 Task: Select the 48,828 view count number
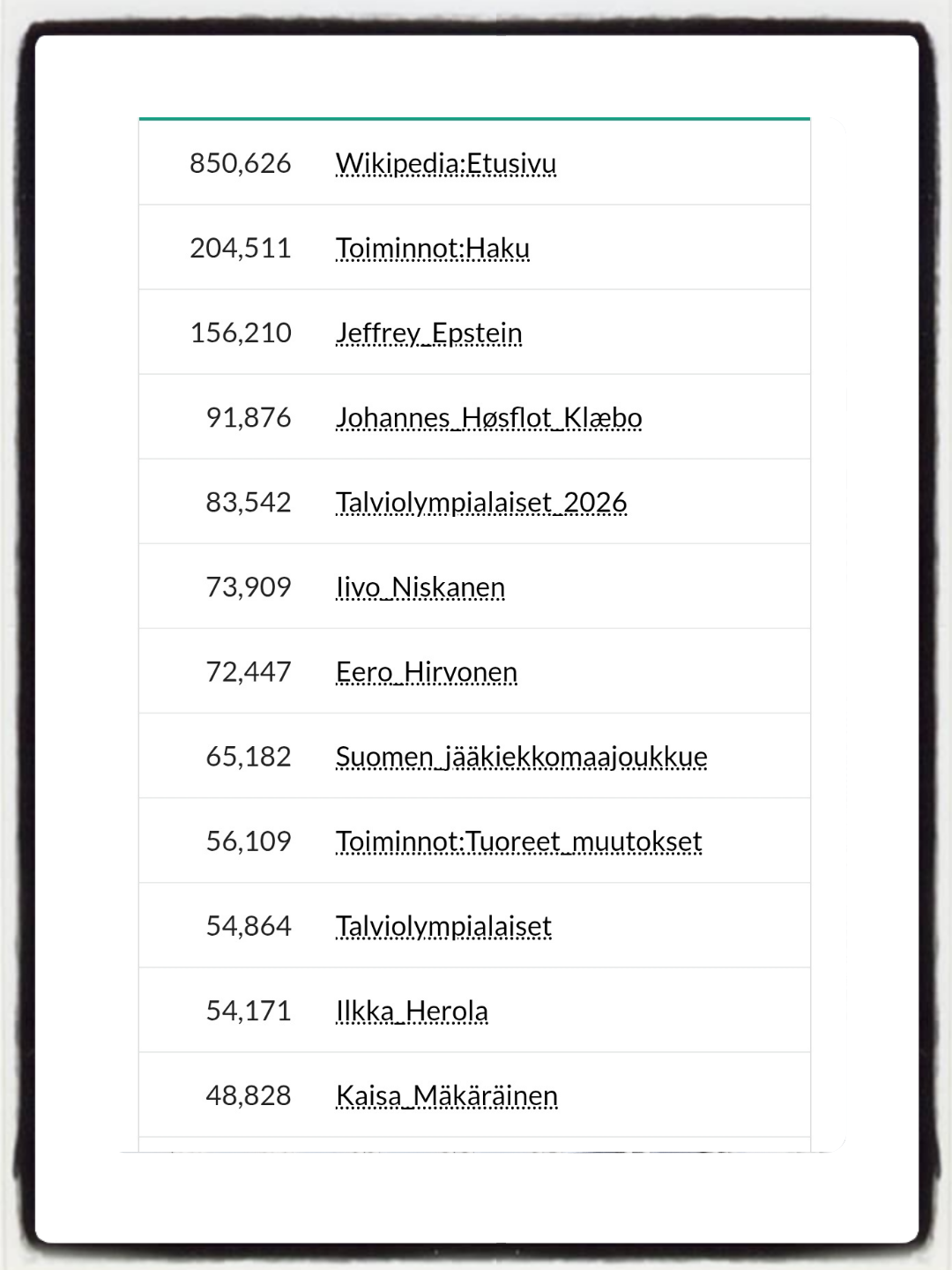pos(249,1095)
